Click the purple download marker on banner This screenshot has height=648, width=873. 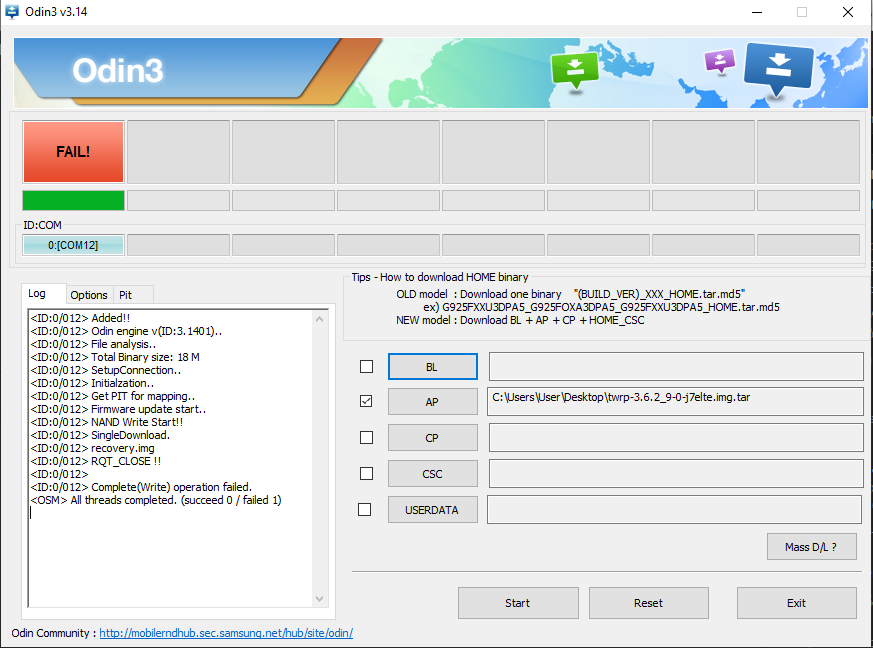[719, 60]
